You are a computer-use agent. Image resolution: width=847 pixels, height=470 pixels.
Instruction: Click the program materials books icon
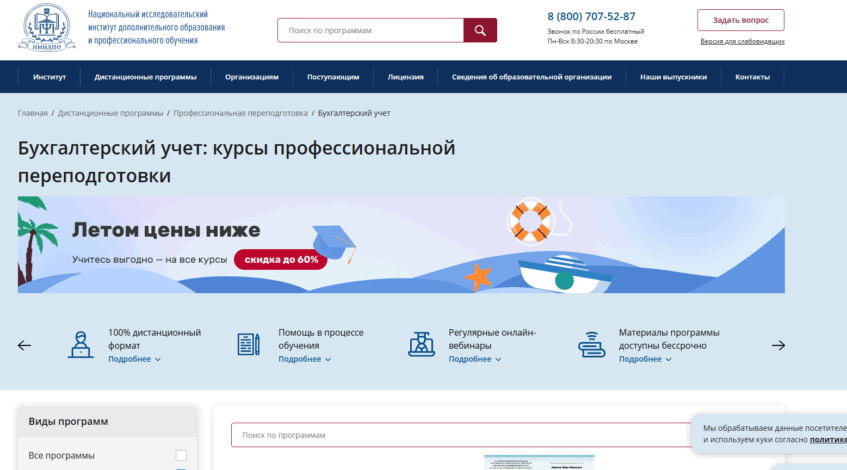pos(592,344)
